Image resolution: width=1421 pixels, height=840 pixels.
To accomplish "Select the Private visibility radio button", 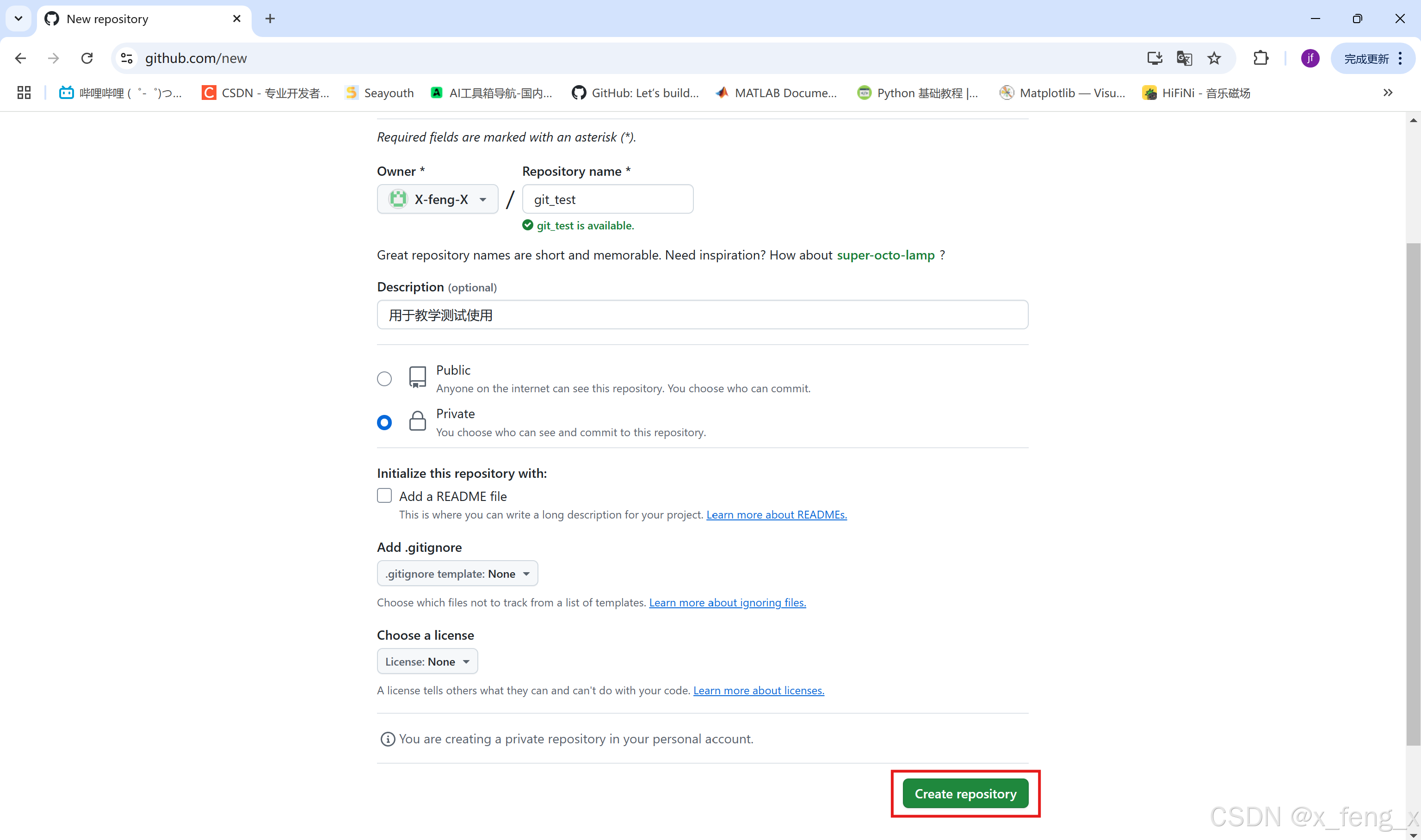I will pos(384,422).
